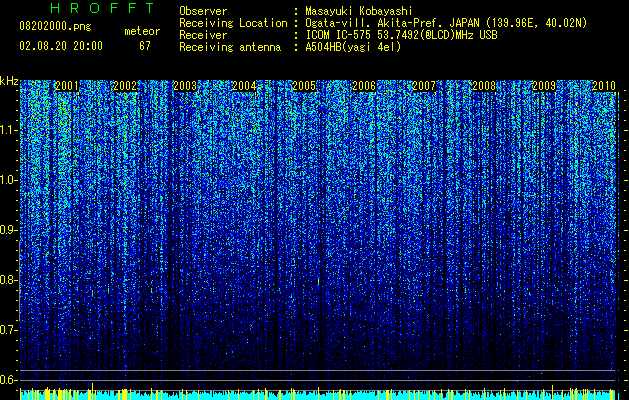Click the 2004 time marker

click(244, 85)
